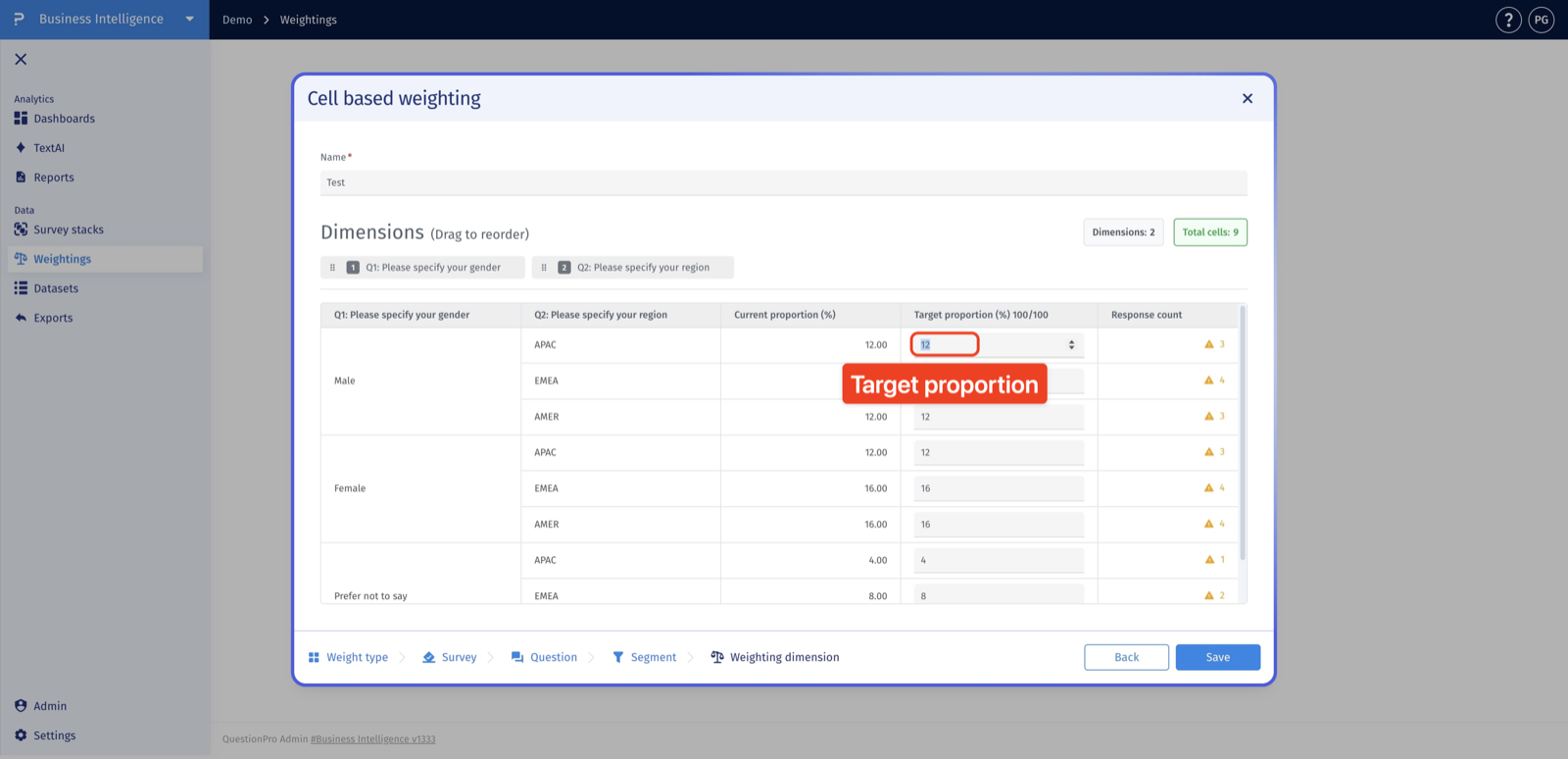This screenshot has height=759, width=1568.
Task: Open TextAI in the sidebar
Action: [49, 148]
